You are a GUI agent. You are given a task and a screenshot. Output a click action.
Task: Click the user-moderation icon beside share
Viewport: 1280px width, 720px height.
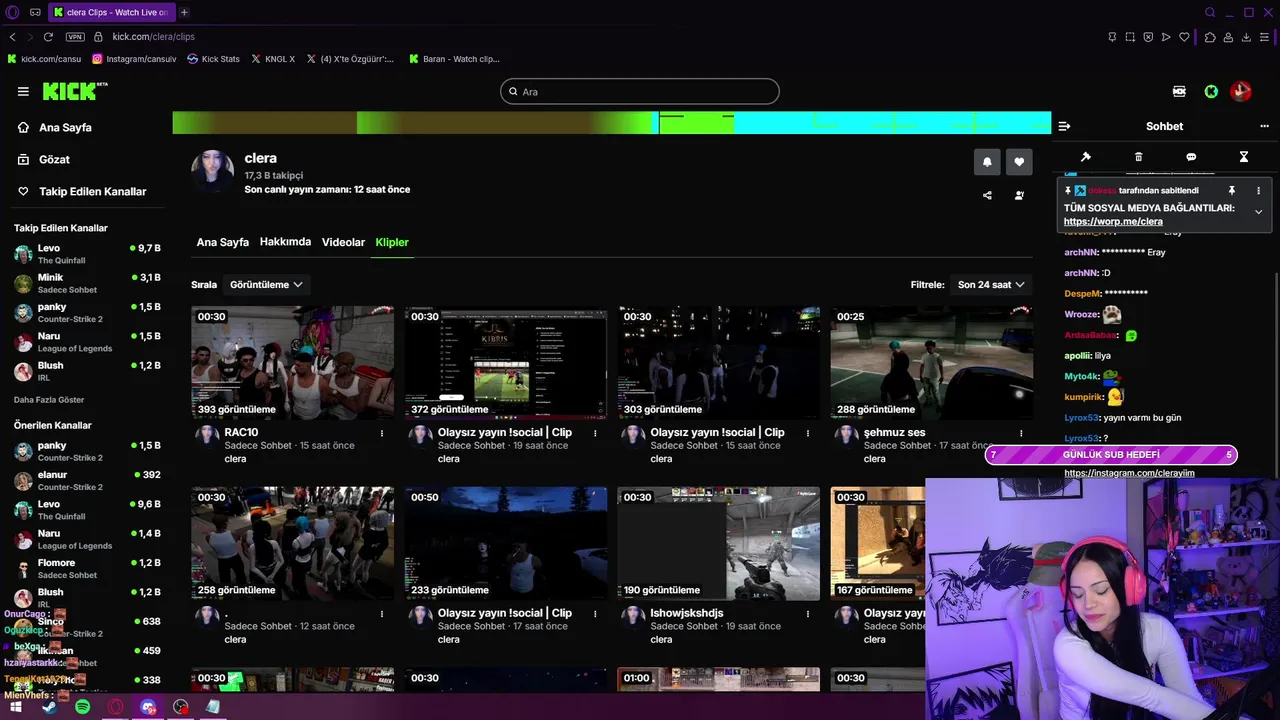[x=1019, y=195]
